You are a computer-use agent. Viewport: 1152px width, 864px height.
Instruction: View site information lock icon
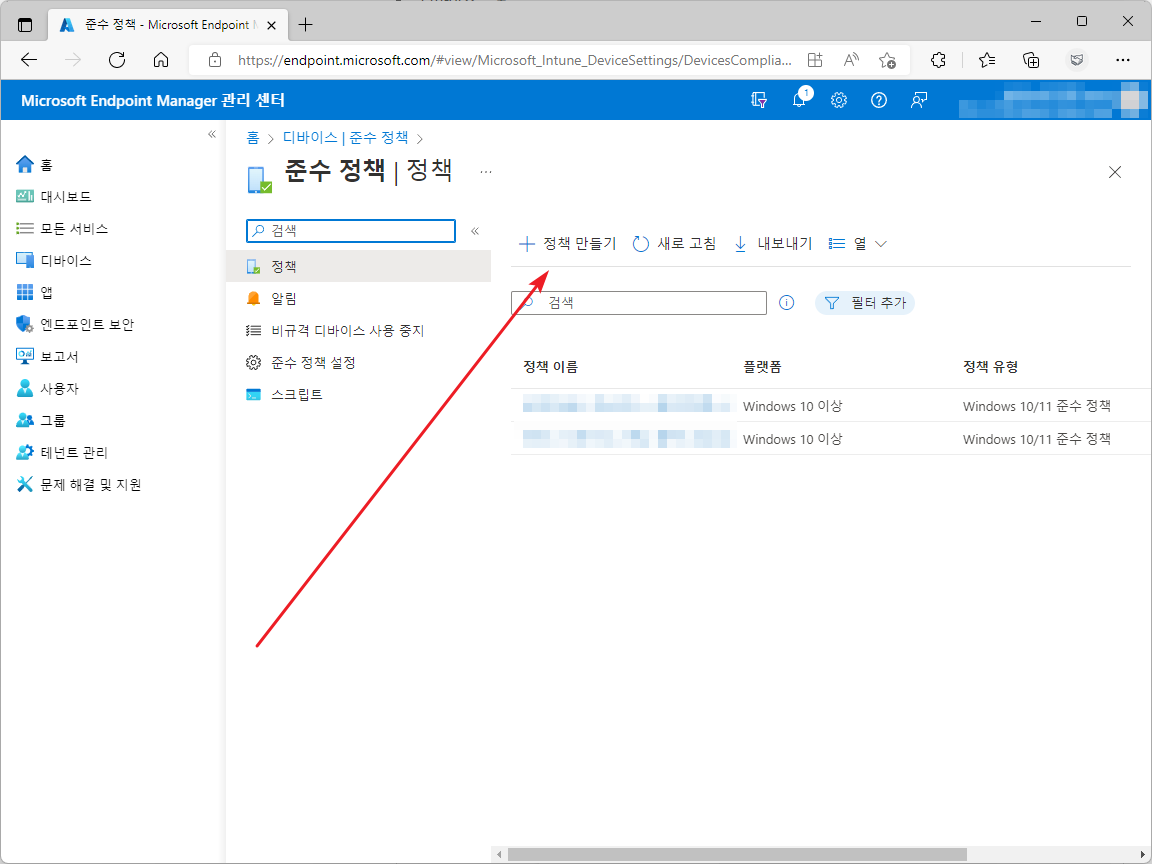[x=215, y=60]
